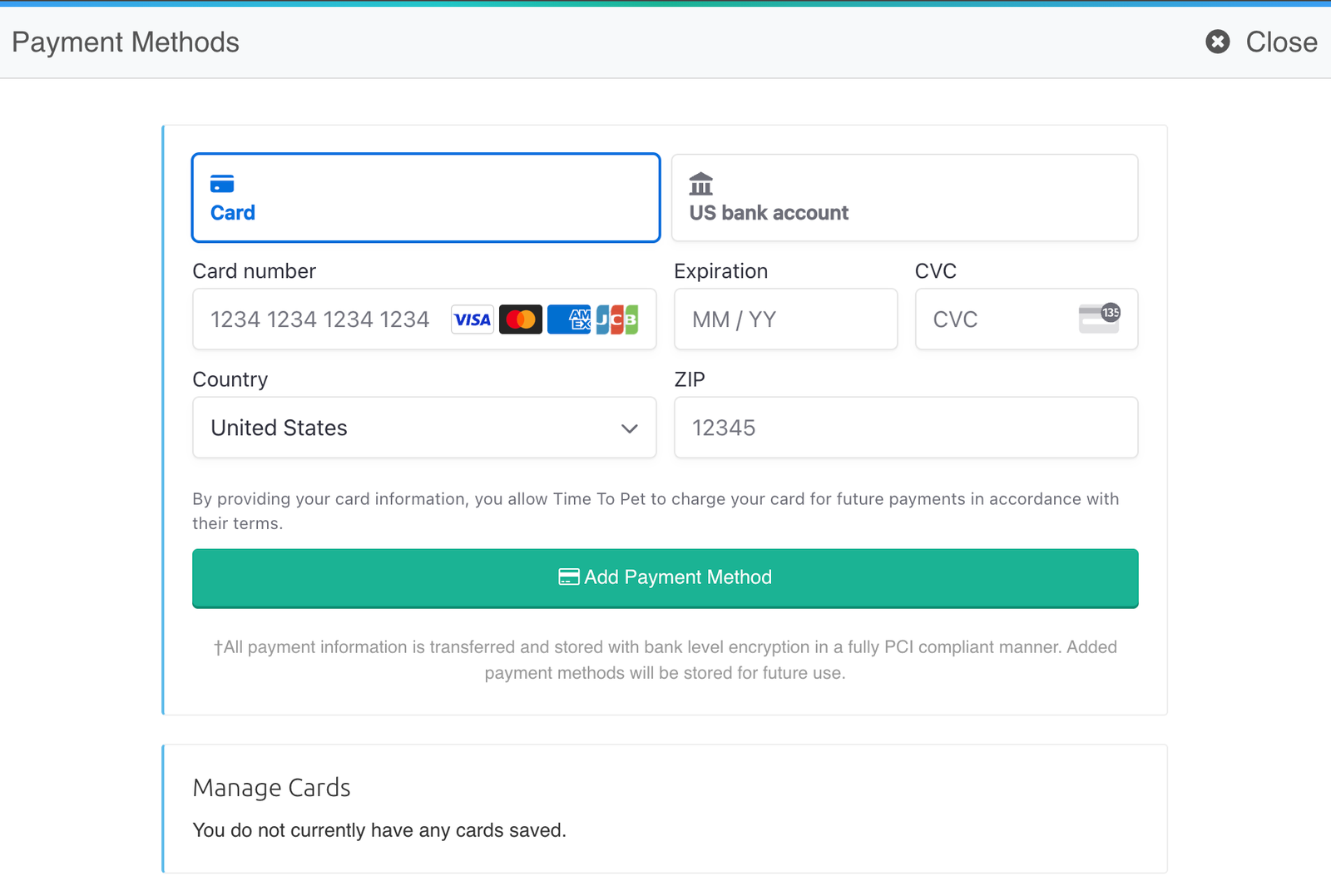Click the Manage Cards heading
1331x896 pixels.
pyautogui.click(x=271, y=788)
